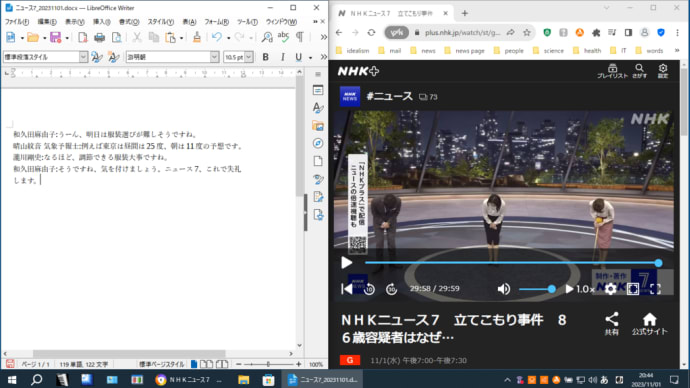Paste from clipboard icon in Writer
690x388 pixels.
[x=170, y=37]
